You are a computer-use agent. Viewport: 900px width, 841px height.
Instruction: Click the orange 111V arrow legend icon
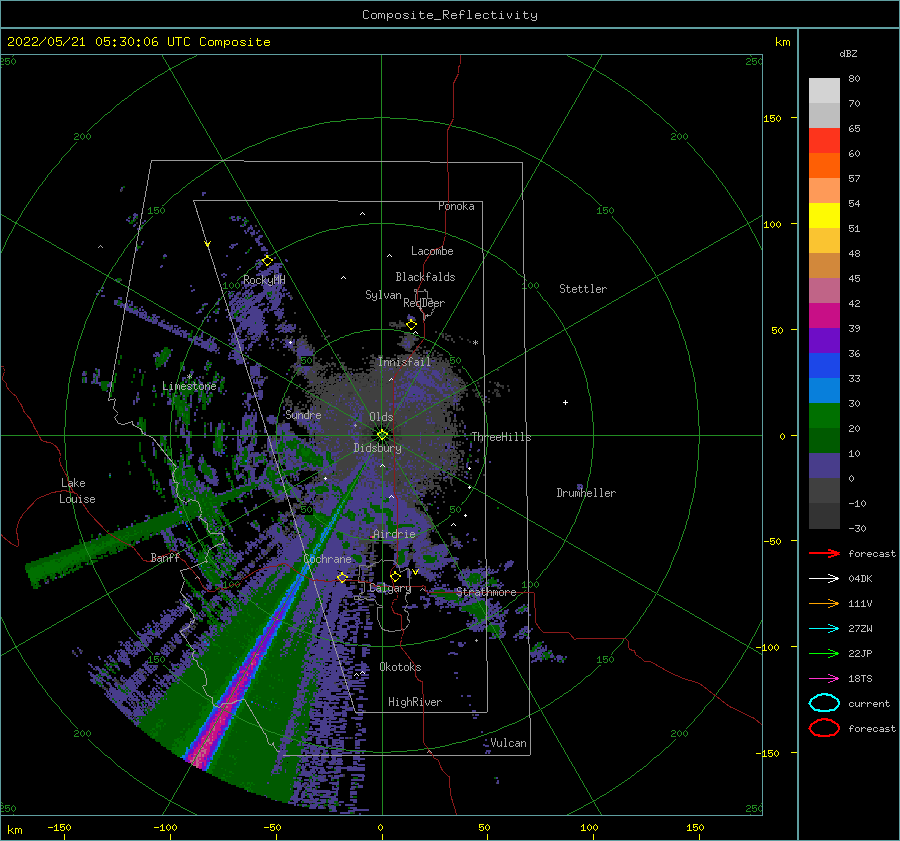[x=824, y=603]
